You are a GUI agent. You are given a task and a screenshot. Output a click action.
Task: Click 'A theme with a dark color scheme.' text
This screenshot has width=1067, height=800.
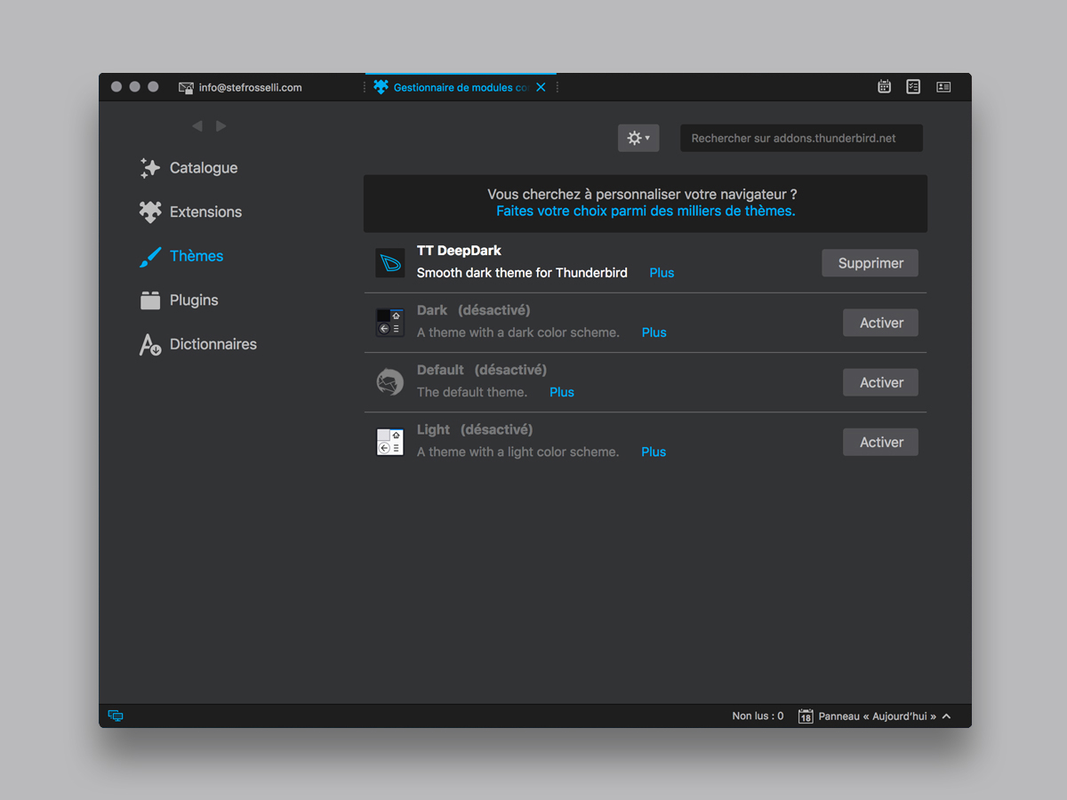(518, 333)
